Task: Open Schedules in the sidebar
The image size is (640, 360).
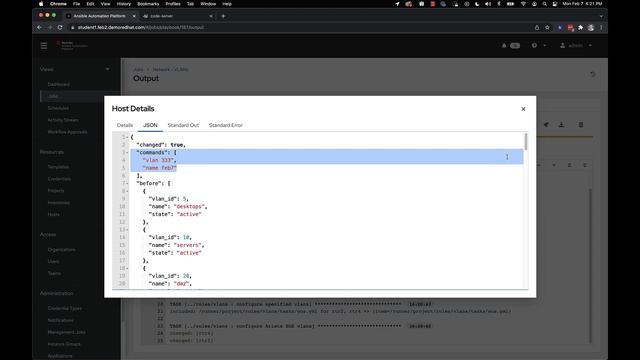Action: 58,108
